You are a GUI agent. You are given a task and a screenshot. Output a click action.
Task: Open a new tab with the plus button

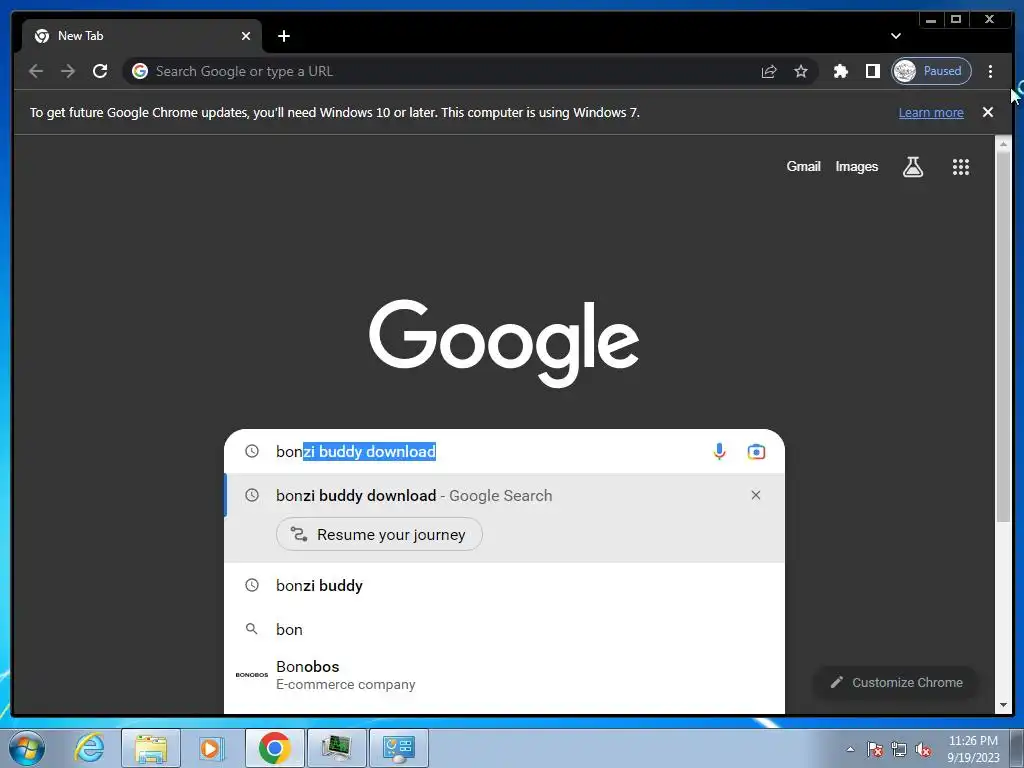pyautogui.click(x=283, y=36)
